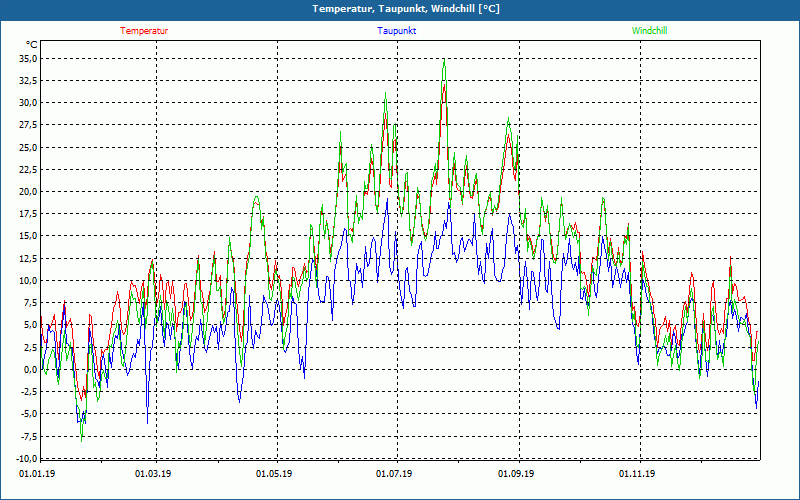This screenshot has height=500, width=800.
Task: Click the 32,5 y-axis label
Action: (27, 81)
